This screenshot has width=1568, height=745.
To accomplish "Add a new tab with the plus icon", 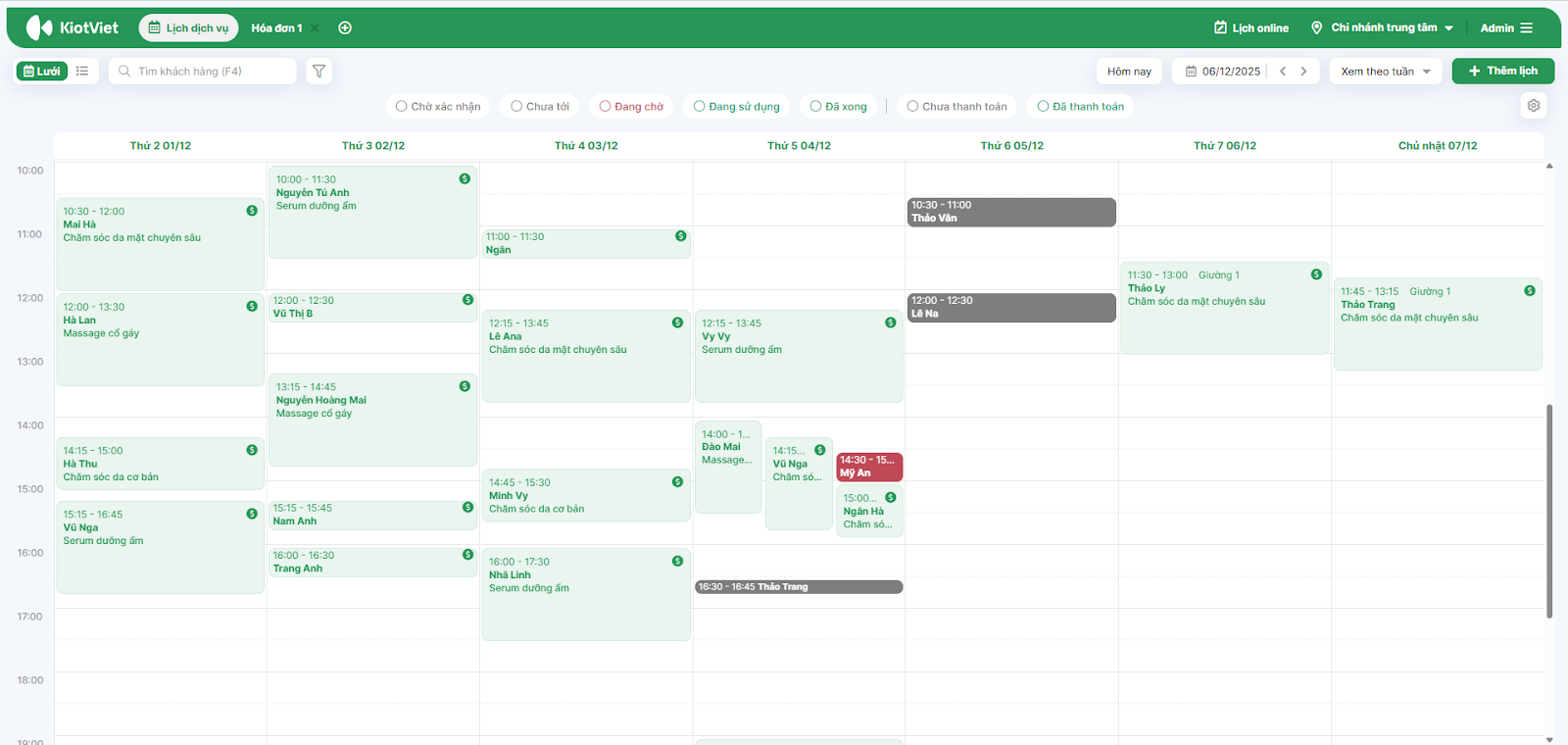I will (345, 28).
